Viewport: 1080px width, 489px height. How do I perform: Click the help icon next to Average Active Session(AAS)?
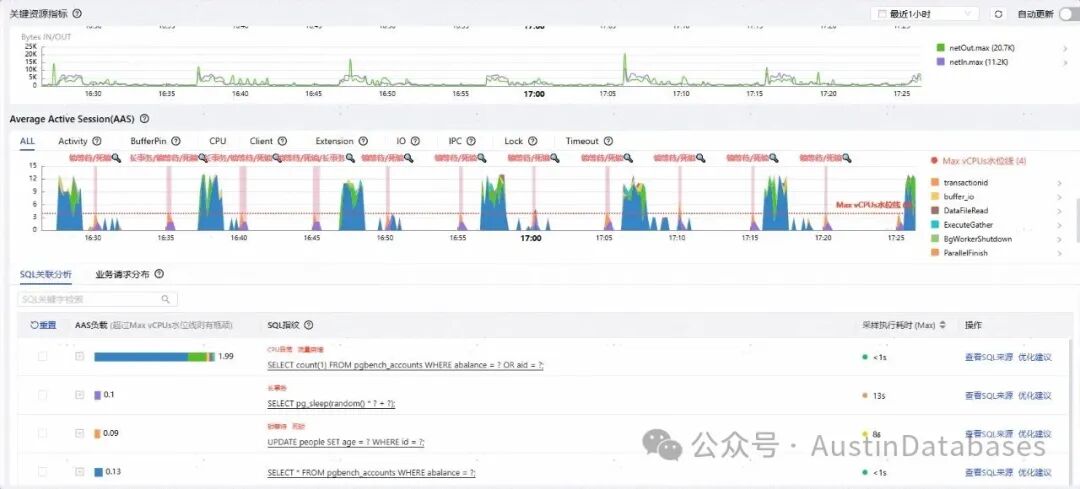[144, 119]
